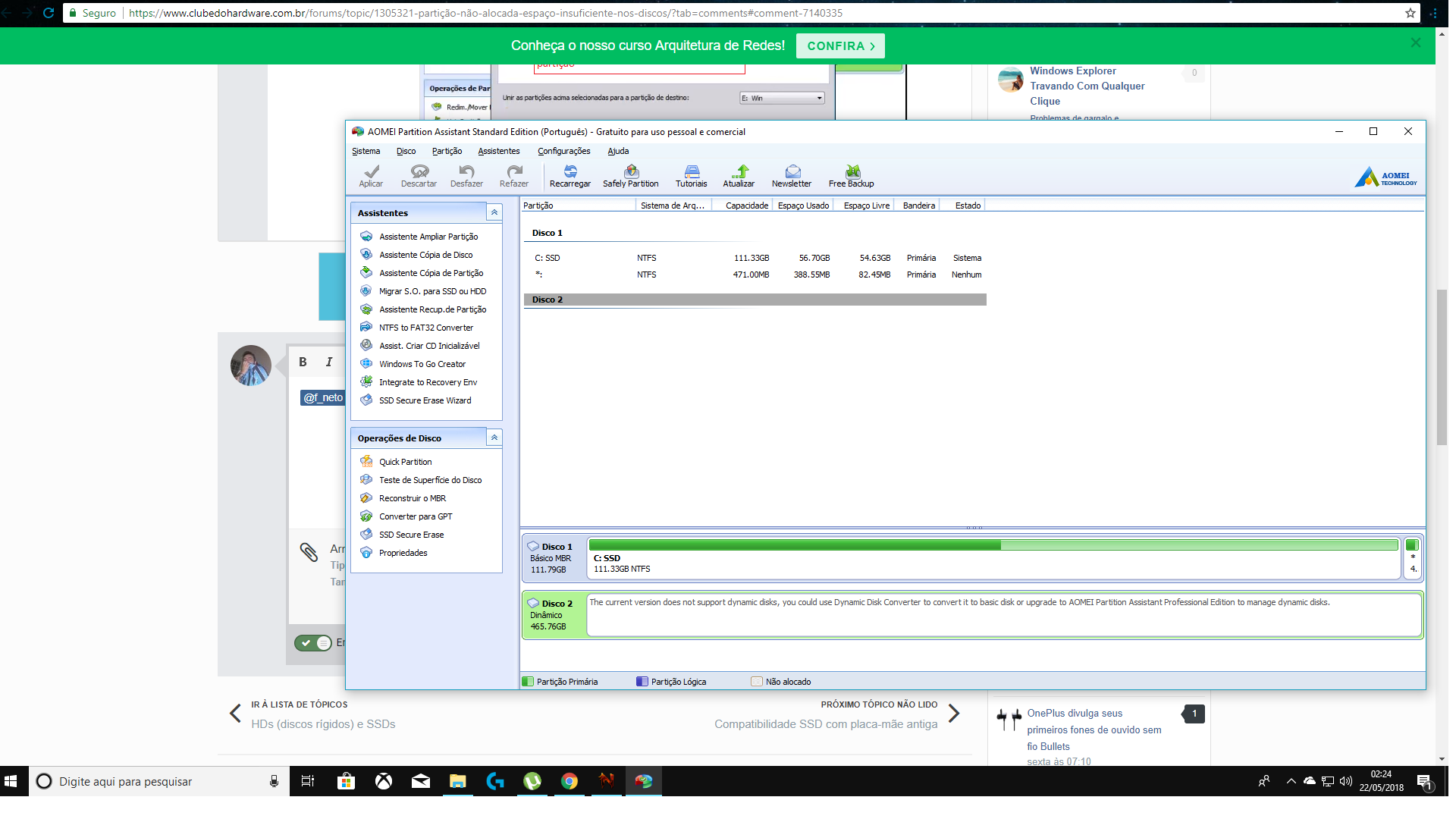This screenshot has height=819, width=1456.
Task: Open Safely Partition tool
Action: pos(630,176)
